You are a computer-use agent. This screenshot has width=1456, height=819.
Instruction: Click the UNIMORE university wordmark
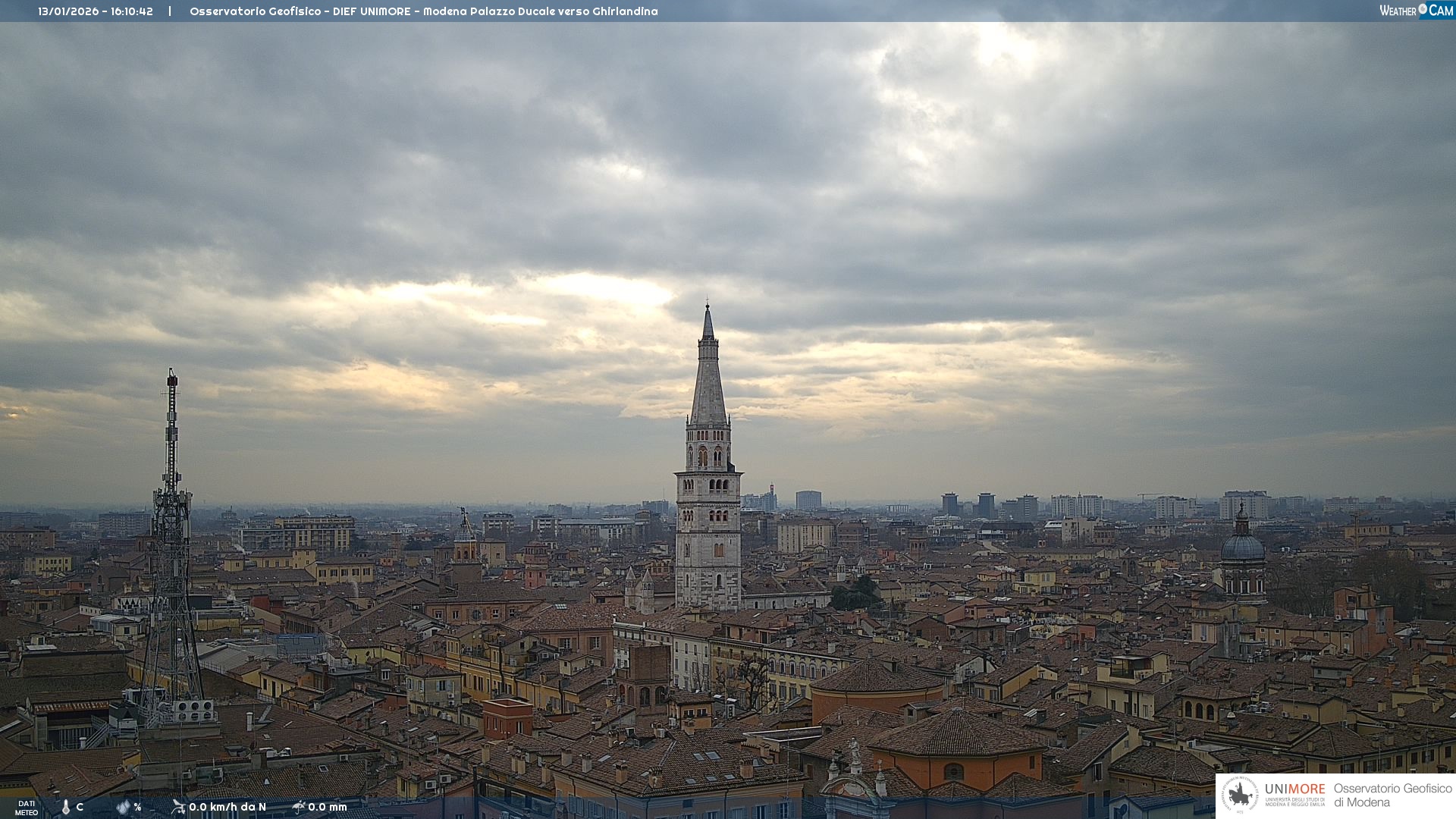coord(1294,789)
